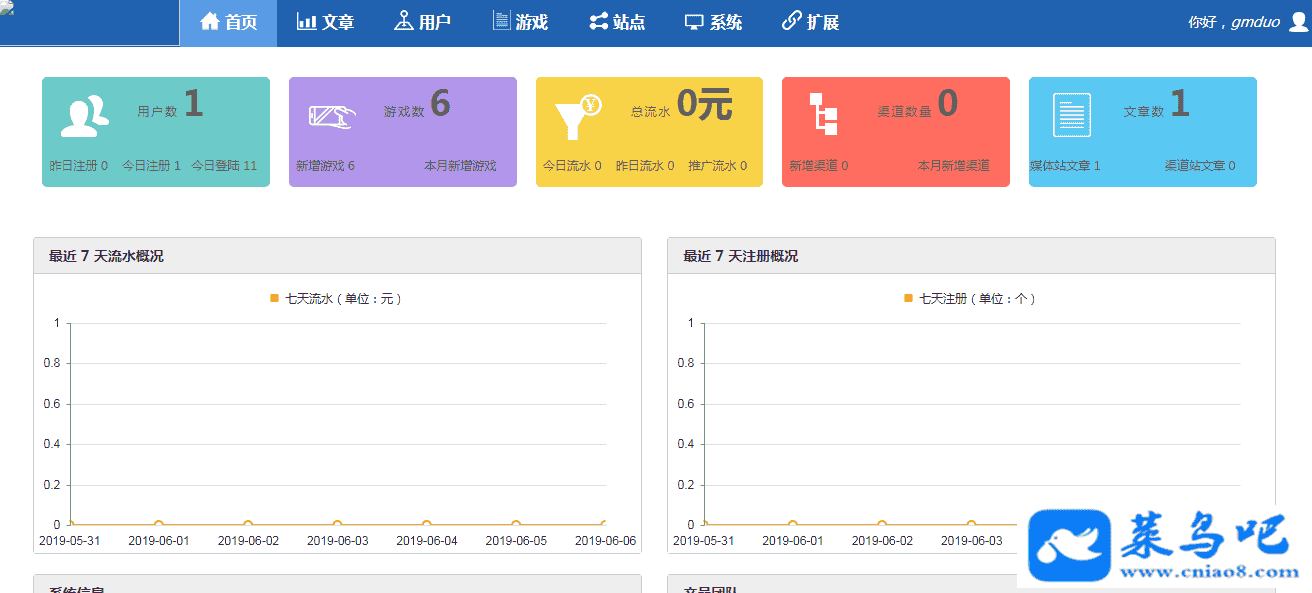Open the 文章 articles menu
The height and width of the screenshot is (593, 1312).
(x=325, y=22)
